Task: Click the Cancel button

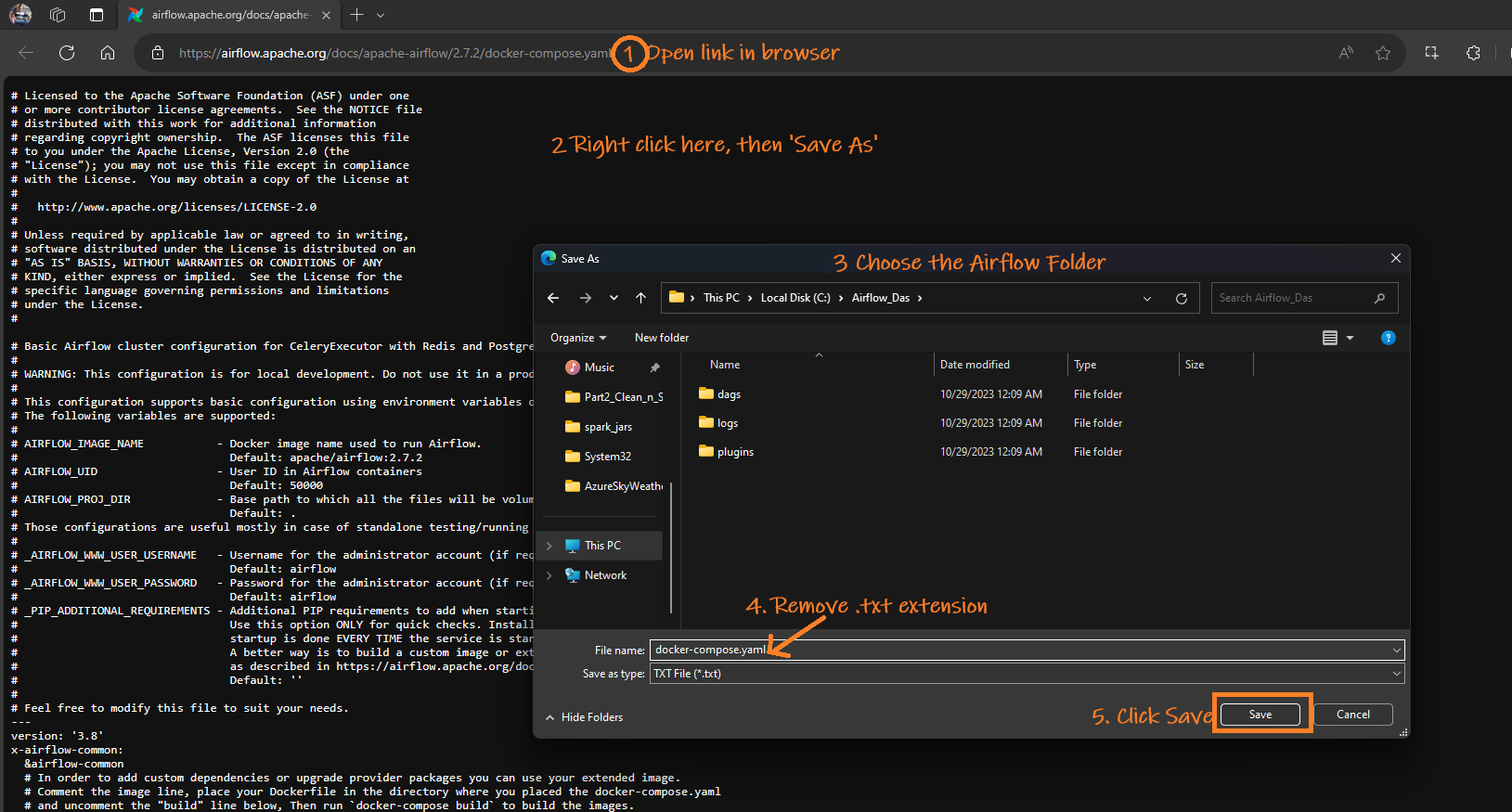Action: 1352,715
